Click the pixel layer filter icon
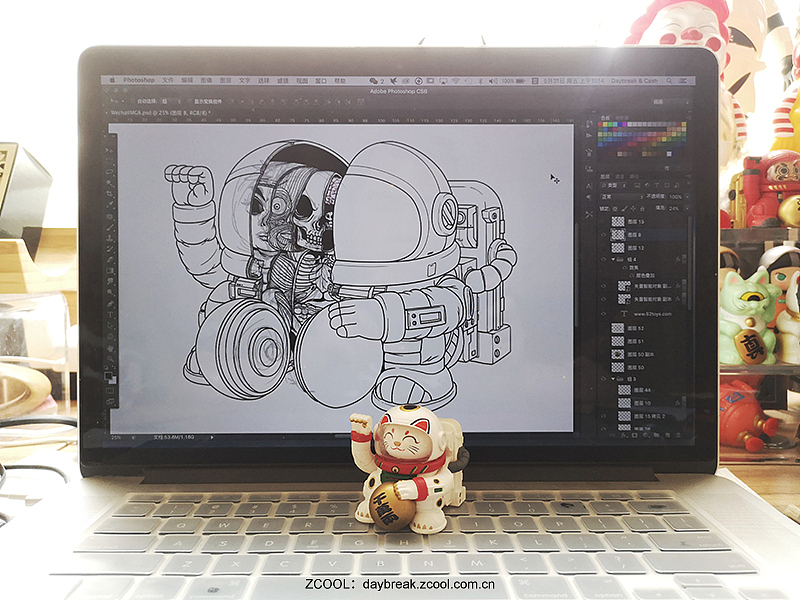The height and width of the screenshot is (600, 800). (x=637, y=185)
